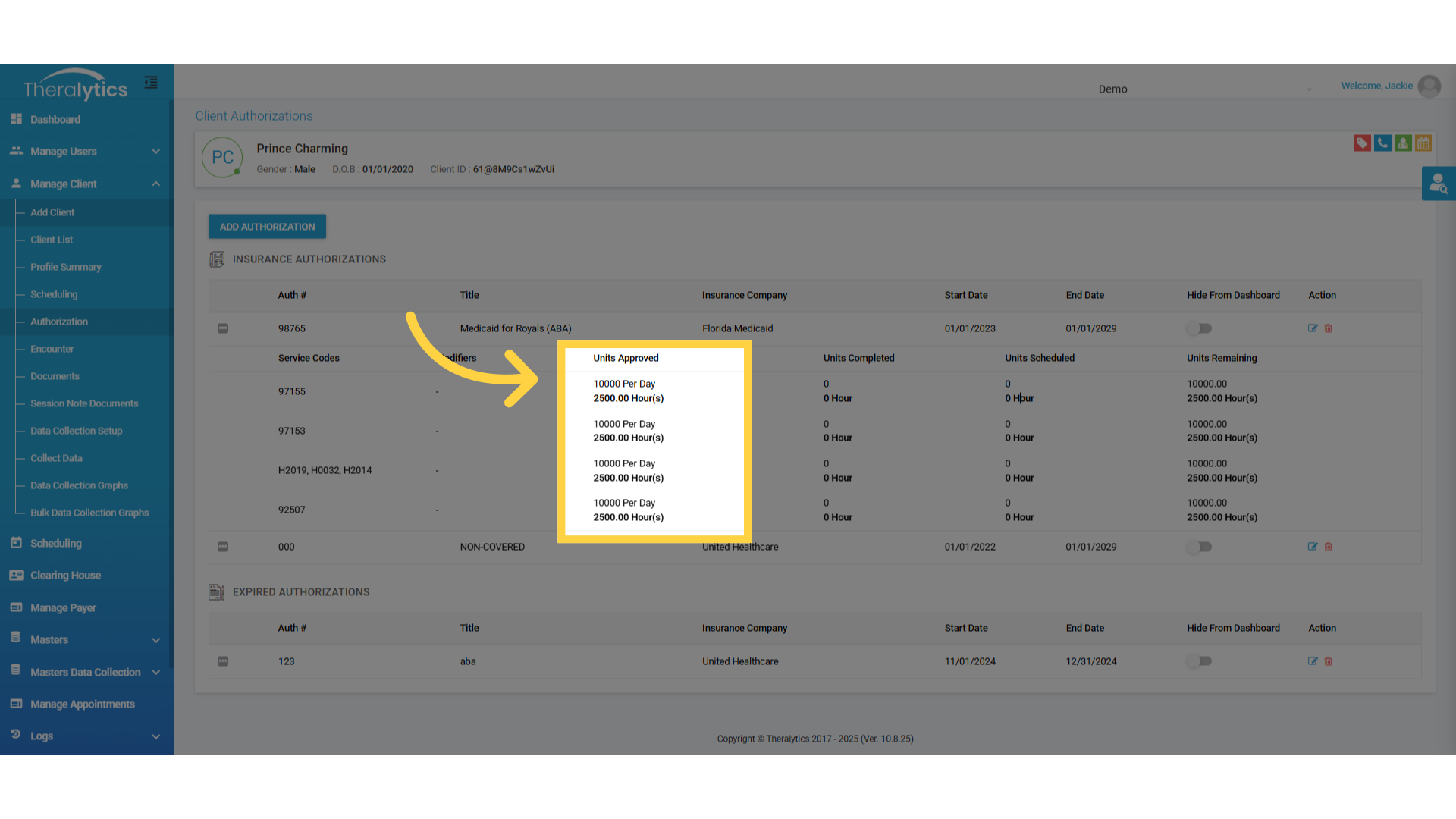Open the orange calendar icon

(1423, 143)
